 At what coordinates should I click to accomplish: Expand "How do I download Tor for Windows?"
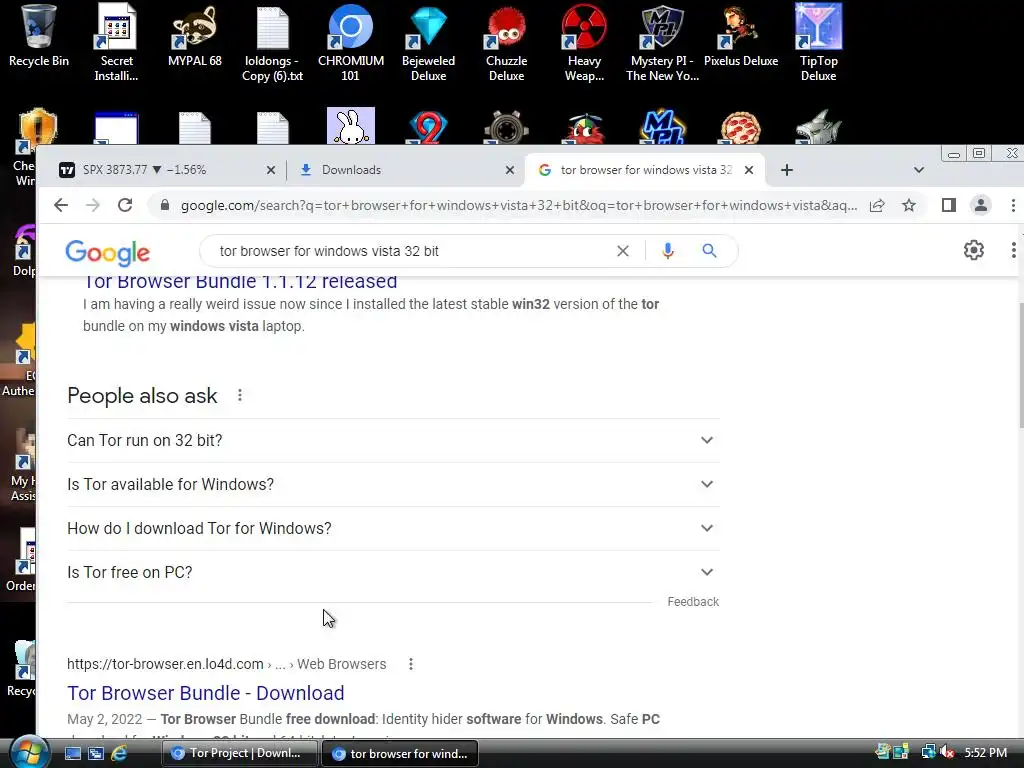click(x=393, y=528)
